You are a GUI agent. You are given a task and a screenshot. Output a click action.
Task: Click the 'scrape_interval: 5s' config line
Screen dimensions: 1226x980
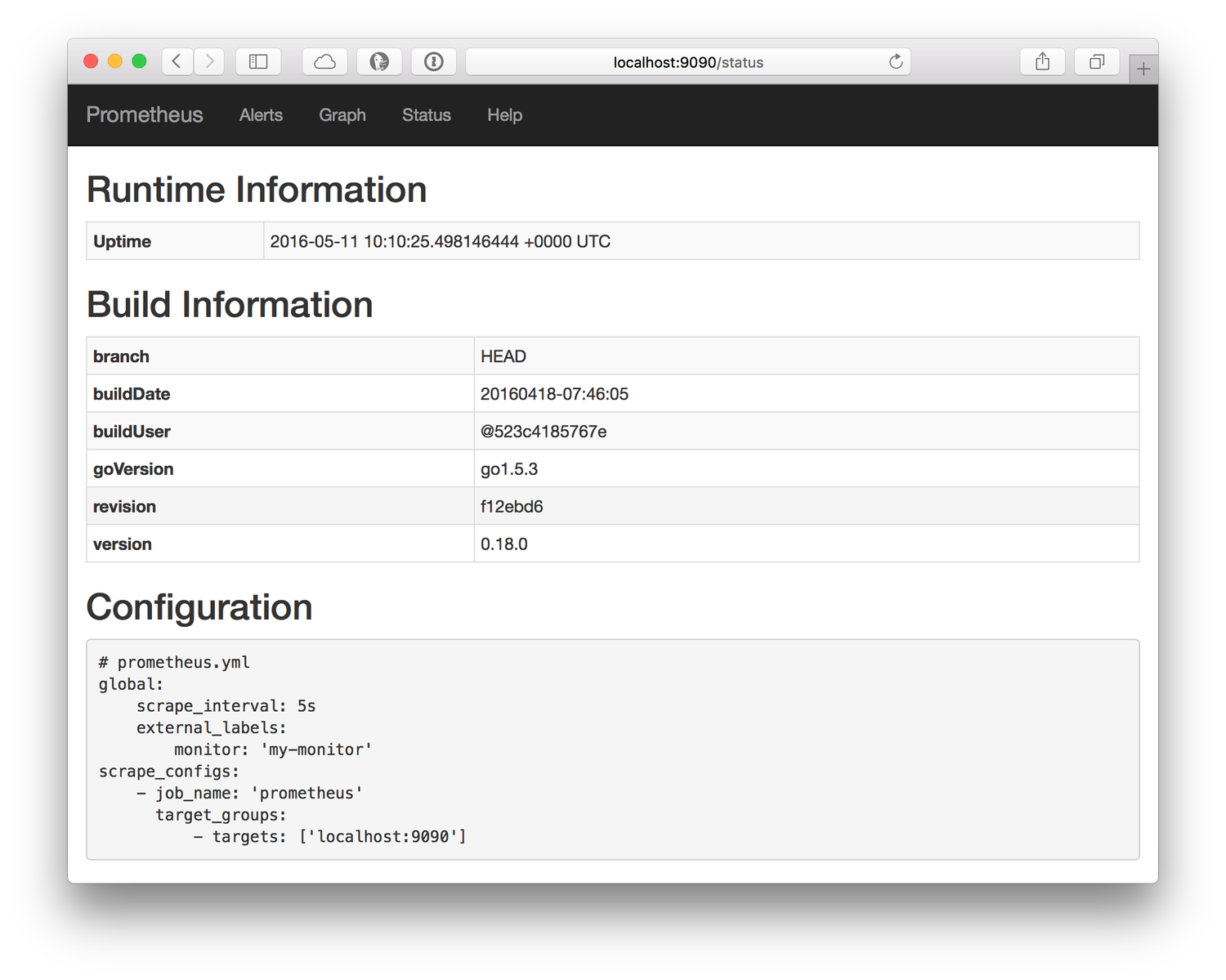226,706
